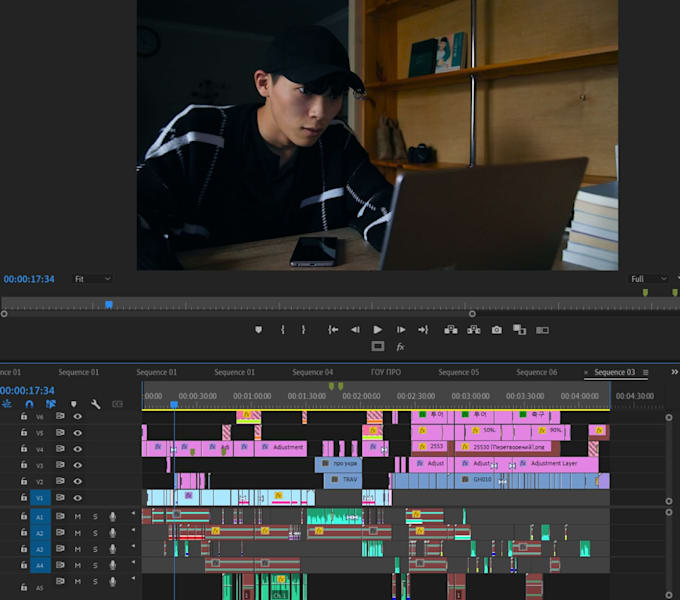Click monitor zoom scroll bar right handle

pyautogui.click(x=472, y=314)
